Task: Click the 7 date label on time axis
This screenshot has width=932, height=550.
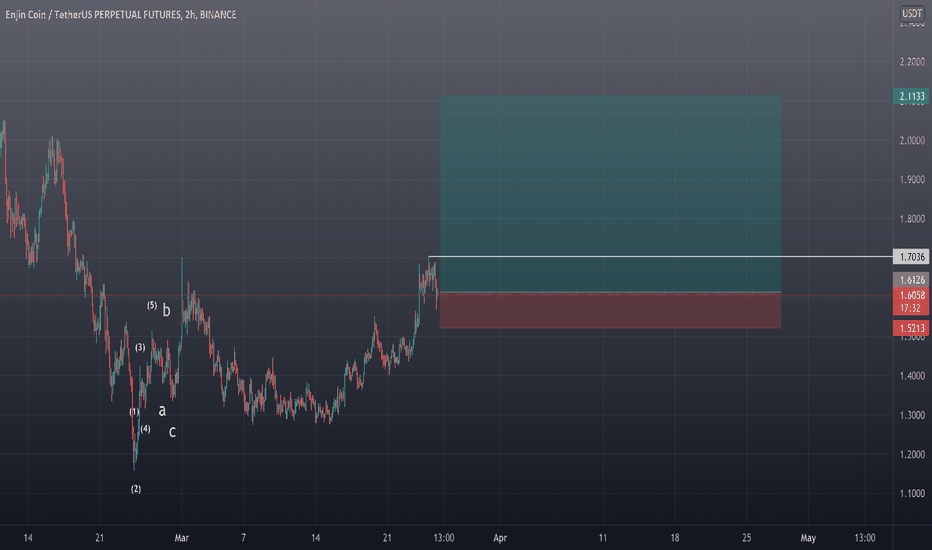Action: point(243,538)
